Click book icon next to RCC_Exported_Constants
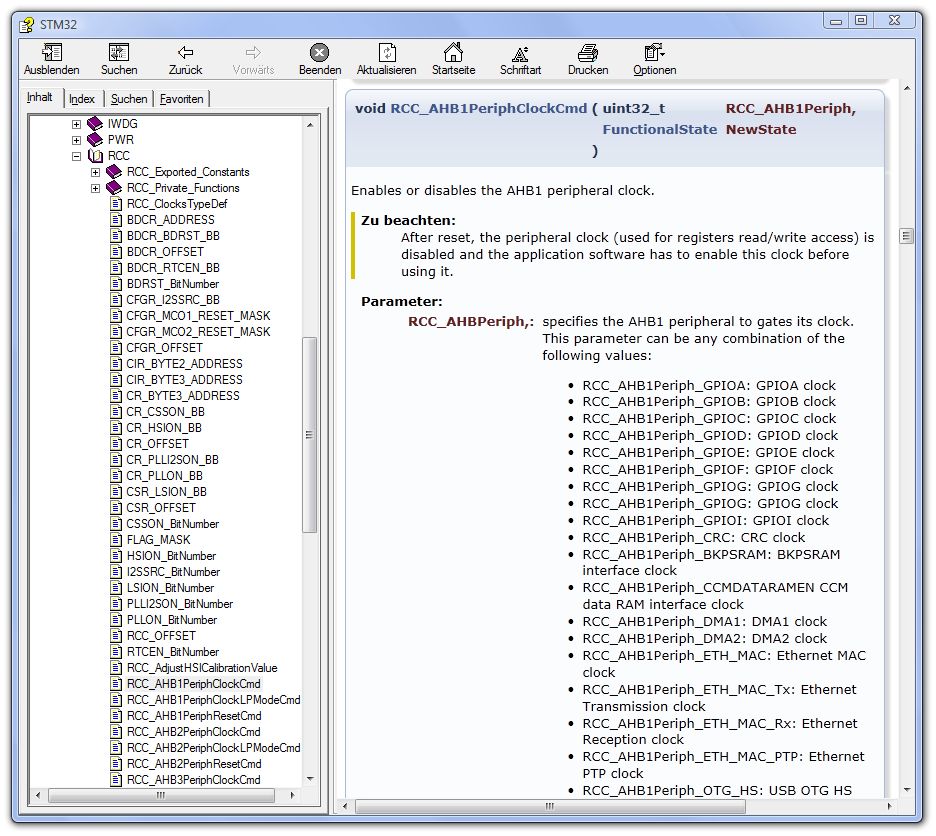 tap(113, 172)
